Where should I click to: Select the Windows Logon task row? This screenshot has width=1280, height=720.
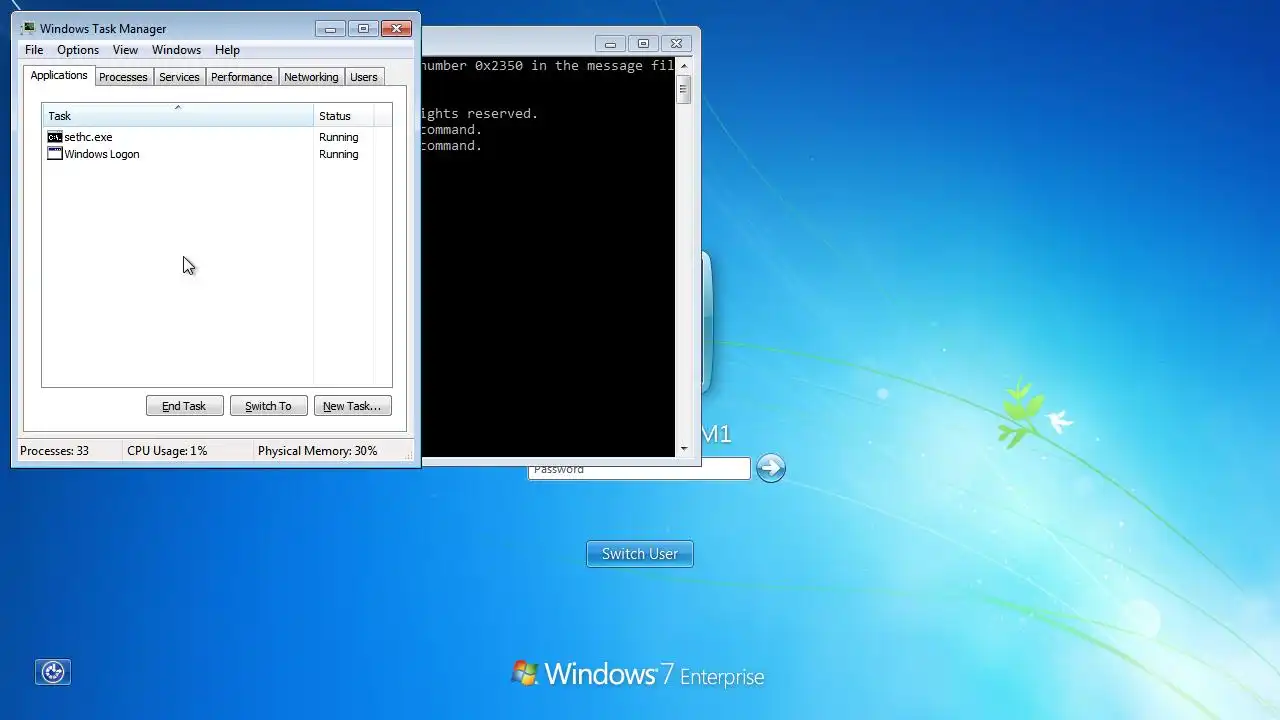click(210, 154)
